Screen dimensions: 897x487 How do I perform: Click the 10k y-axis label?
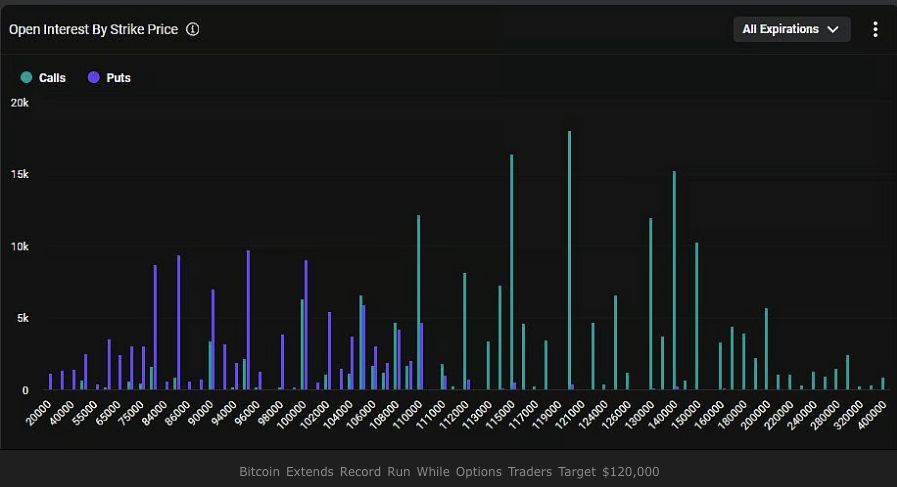tap(19, 247)
